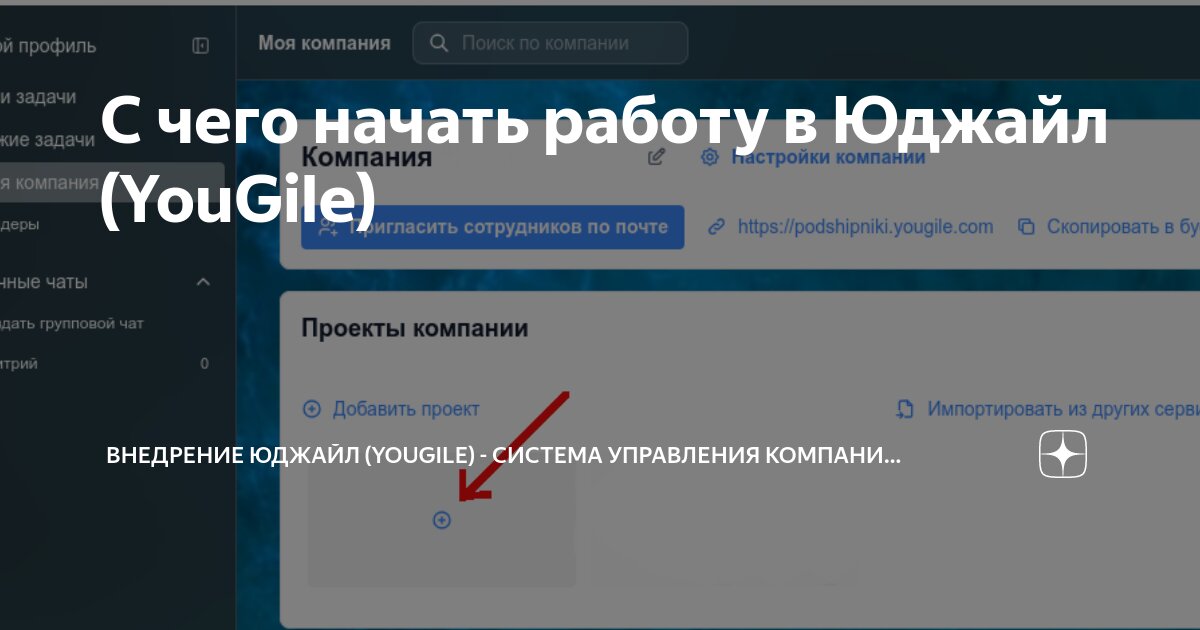Click Импортировать из других сервисов

pos(1063,409)
